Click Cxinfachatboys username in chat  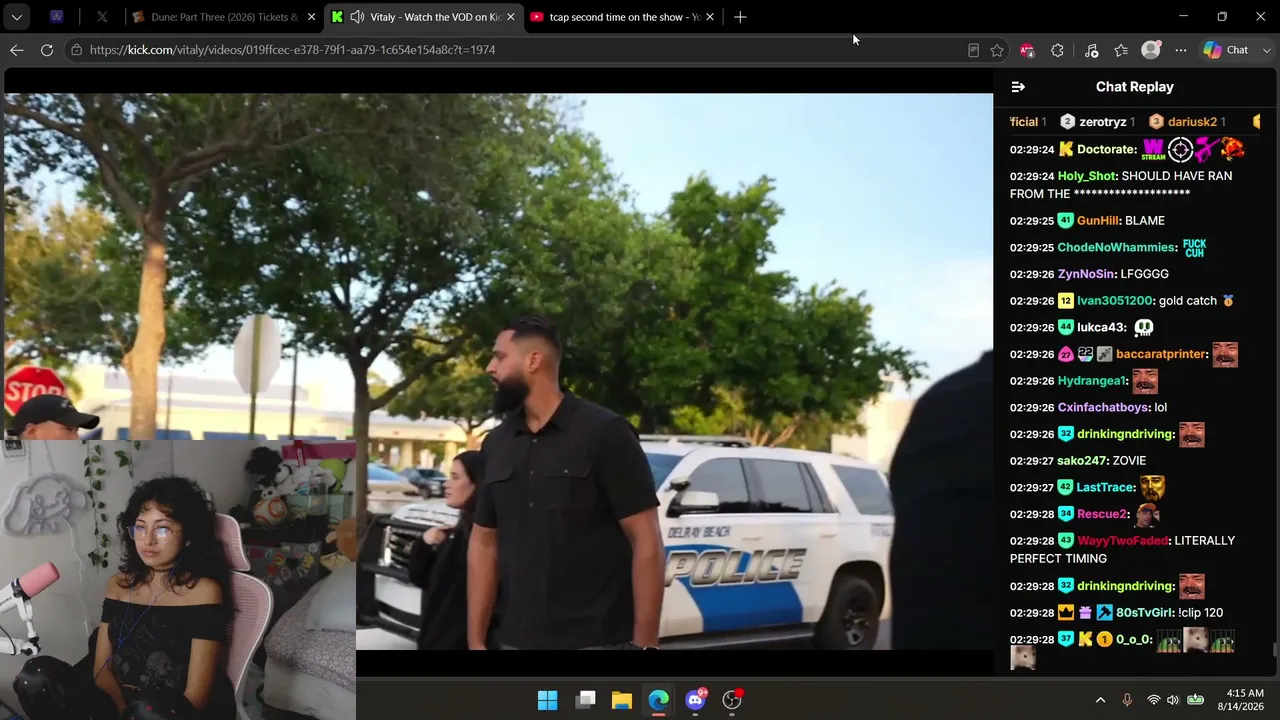pos(1103,408)
